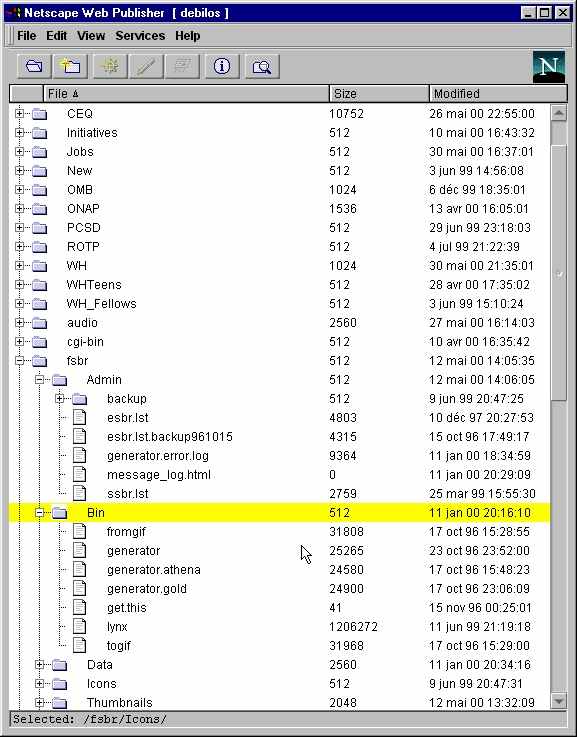Collapse the fsbr folder node
The height and width of the screenshot is (737, 577).
pos(19,361)
